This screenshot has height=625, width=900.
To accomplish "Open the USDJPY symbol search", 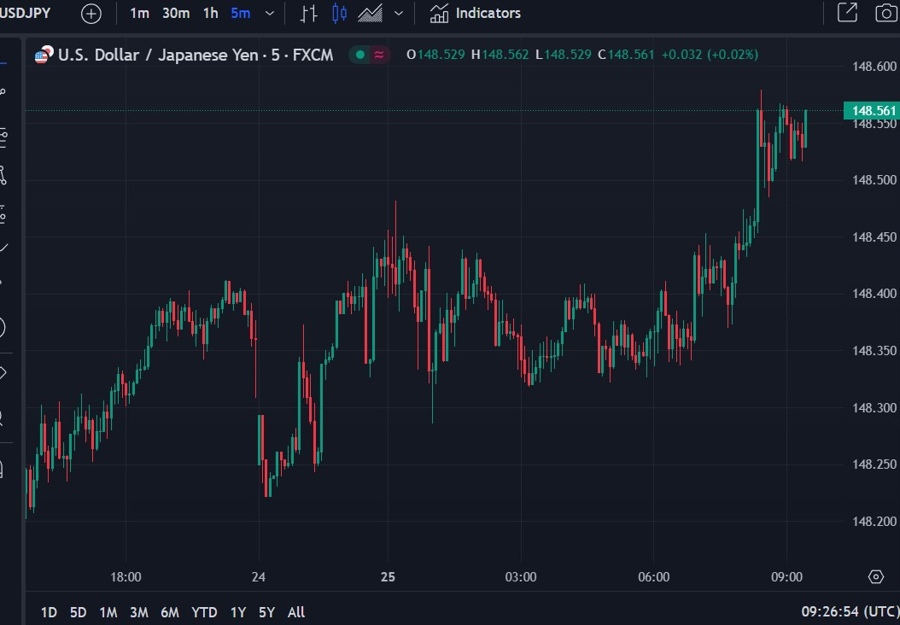I will tap(25, 13).
